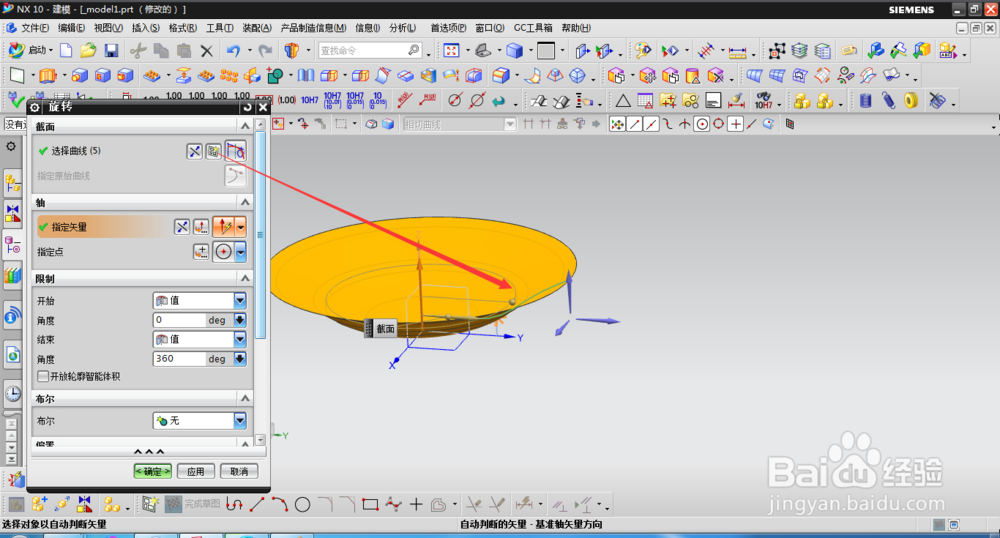This screenshot has width=1000, height=538.
Task: Reset the Revolve dialog with the refresh icon
Action: point(247,107)
